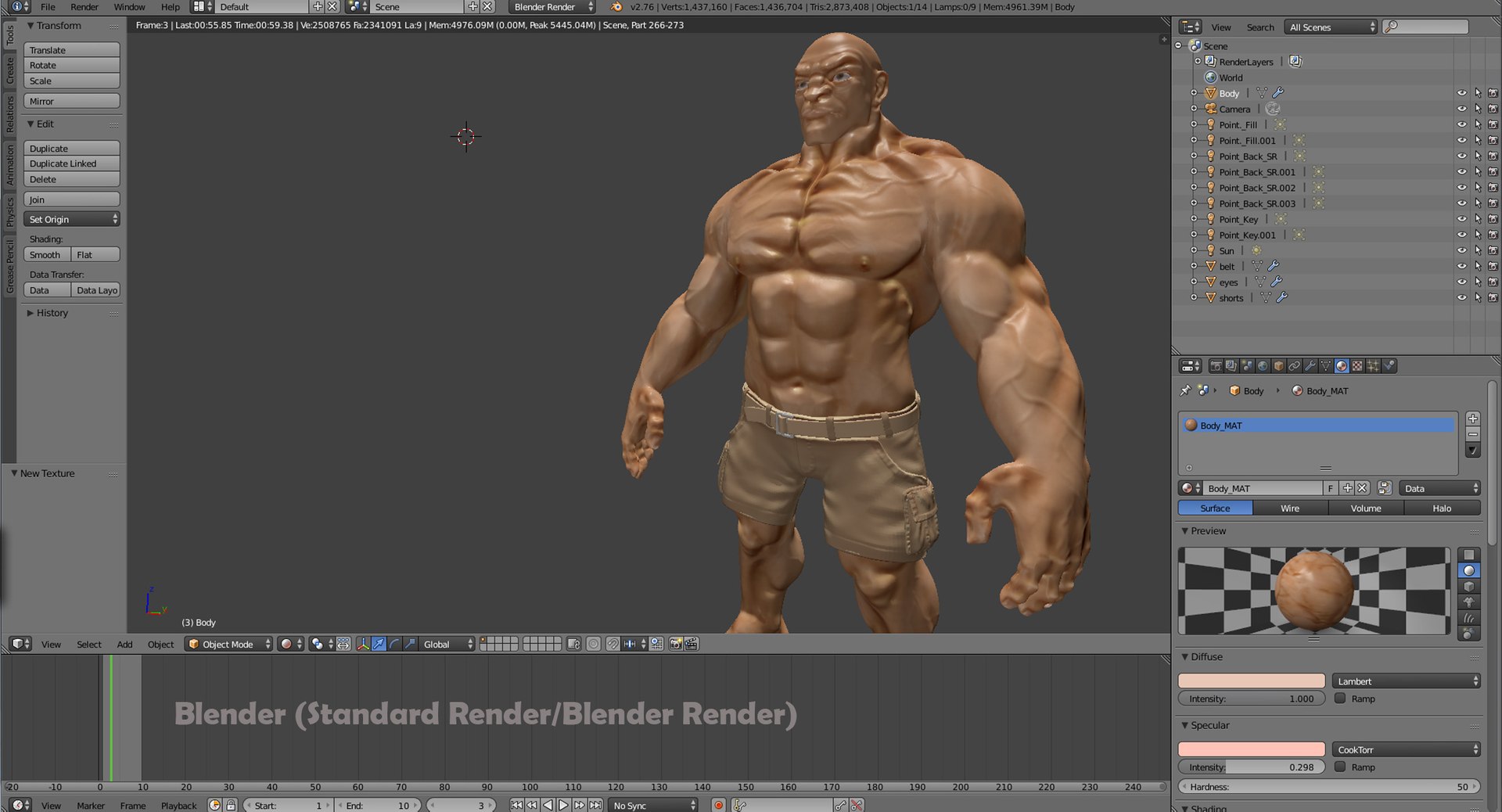Open the Render properties tab (camera icon)
The height and width of the screenshot is (812, 1502).
[x=1216, y=365]
